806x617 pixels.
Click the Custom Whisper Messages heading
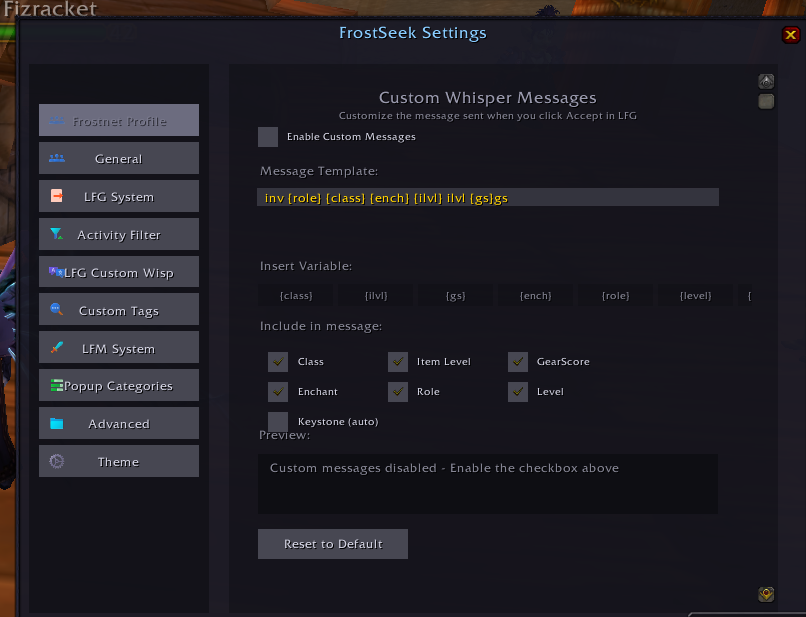[487, 98]
